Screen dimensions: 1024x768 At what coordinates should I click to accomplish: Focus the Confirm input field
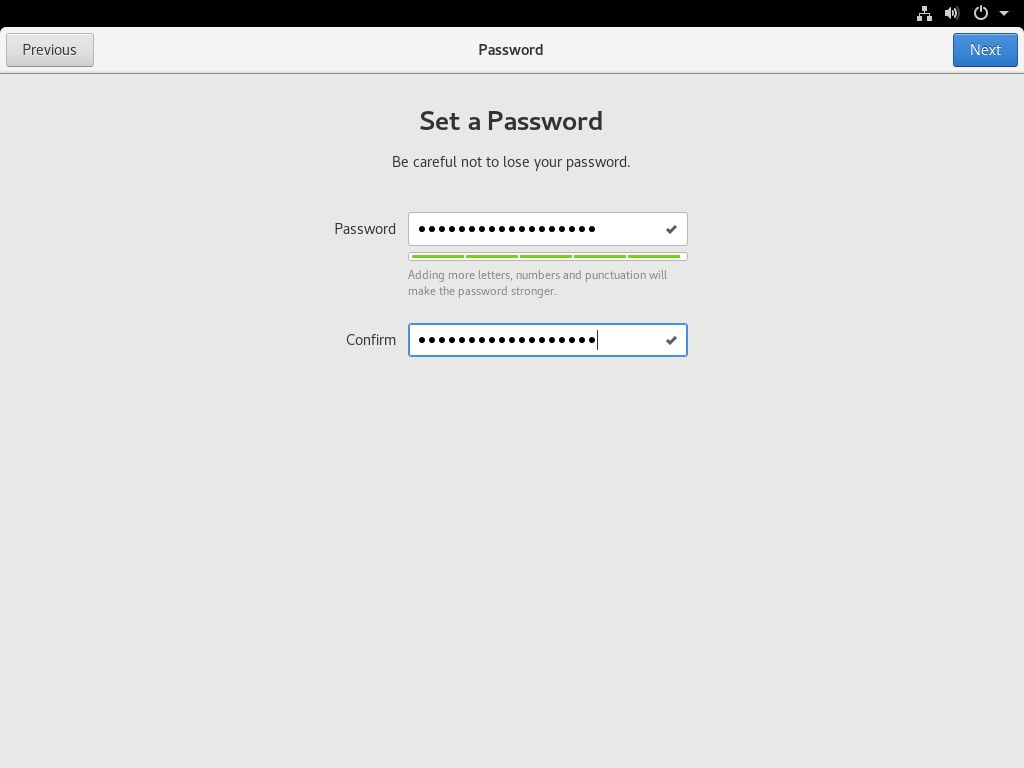point(547,340)
